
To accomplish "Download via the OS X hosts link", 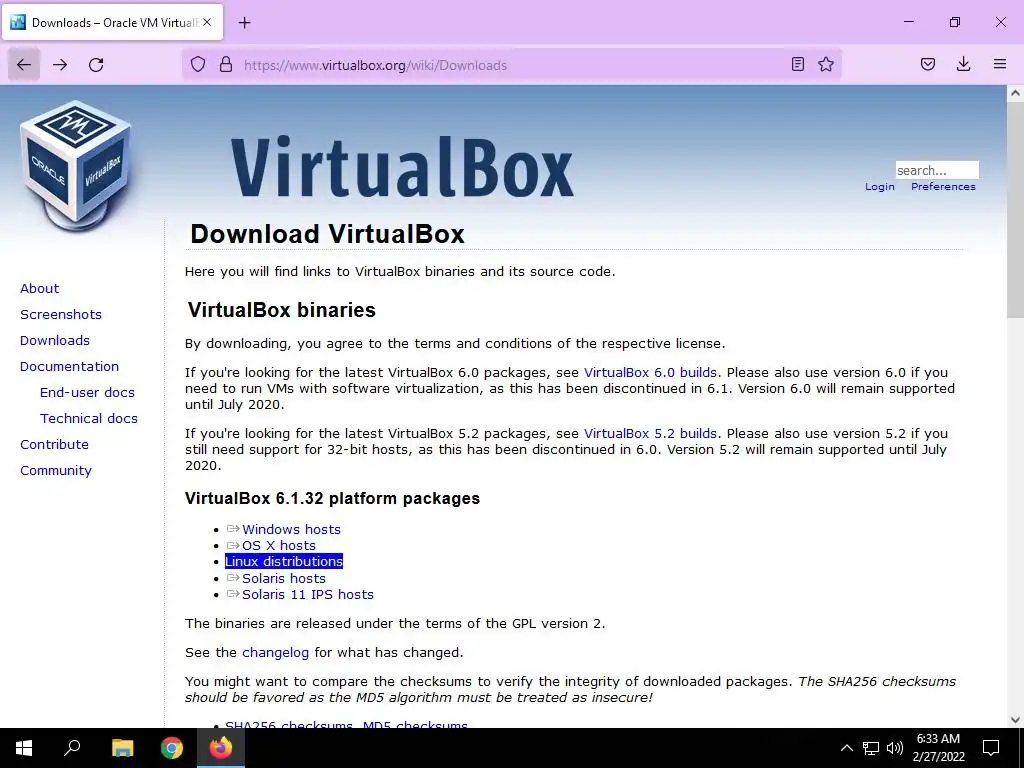I will point(279,546).
